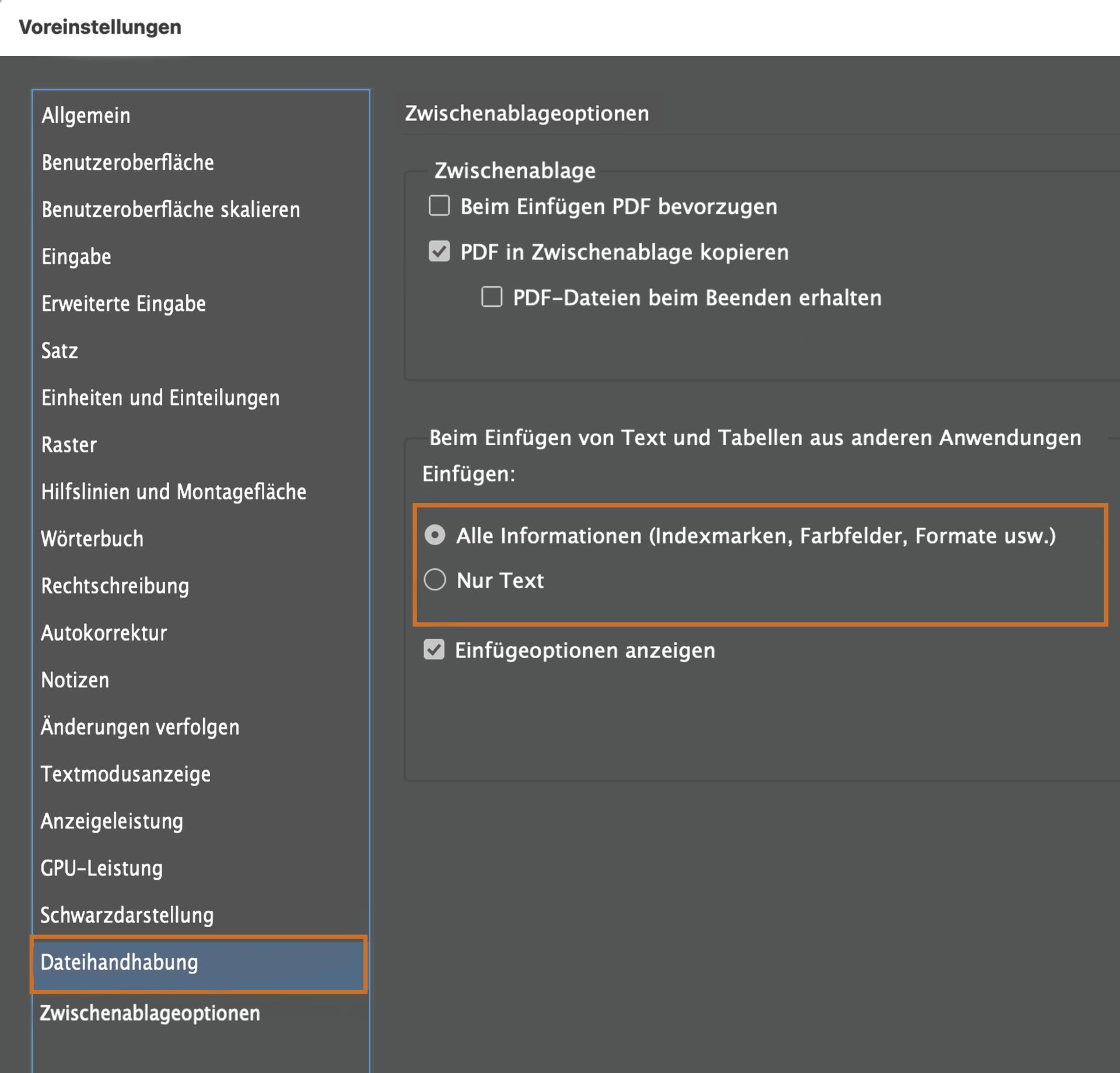The image size is (1120, 1073).
Task: Open the Benutzeroberfläche settings
Action: click(127, 162)
